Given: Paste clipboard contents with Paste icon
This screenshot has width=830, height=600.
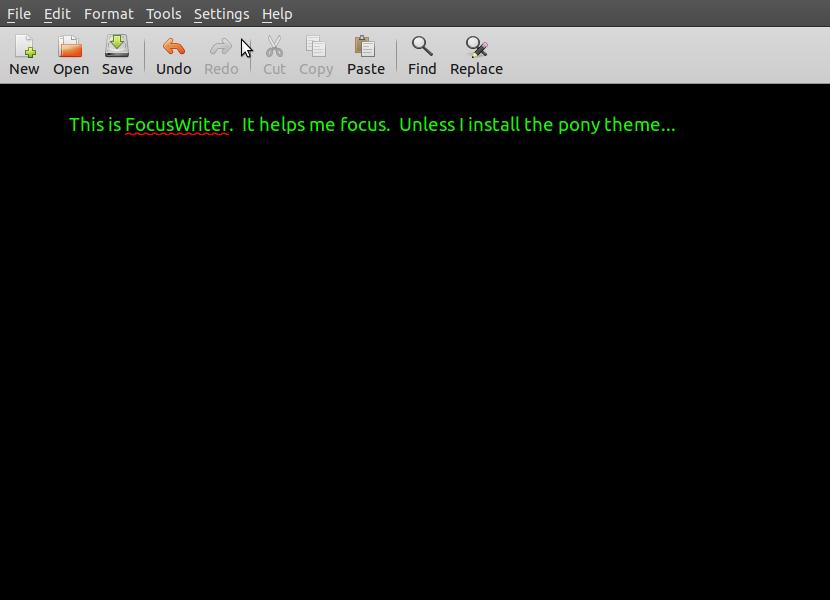Looking at the screenshot, I should pyautogui.click(x=365, y=47).
